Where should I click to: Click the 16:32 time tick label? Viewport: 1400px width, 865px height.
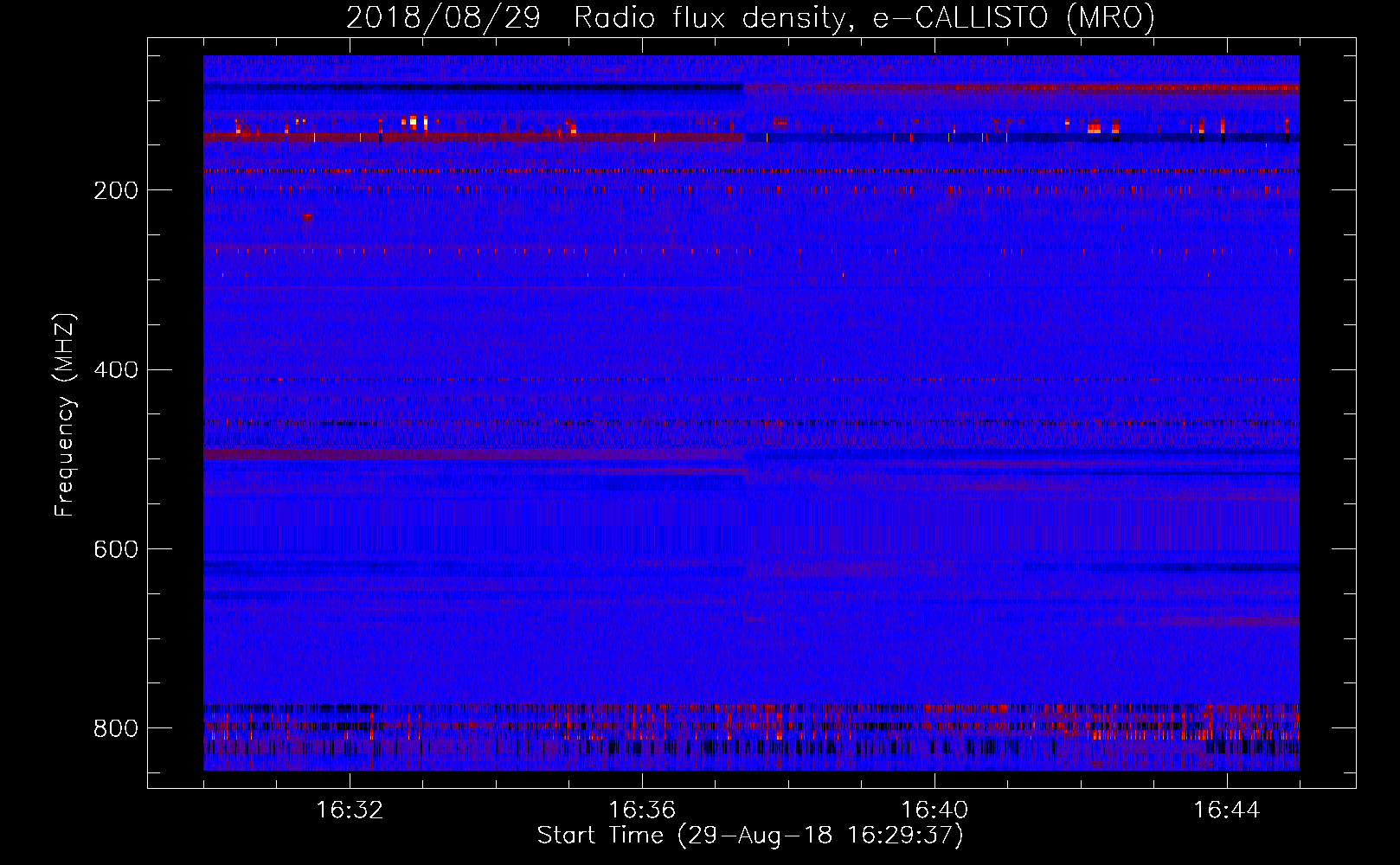click(350, 811)
